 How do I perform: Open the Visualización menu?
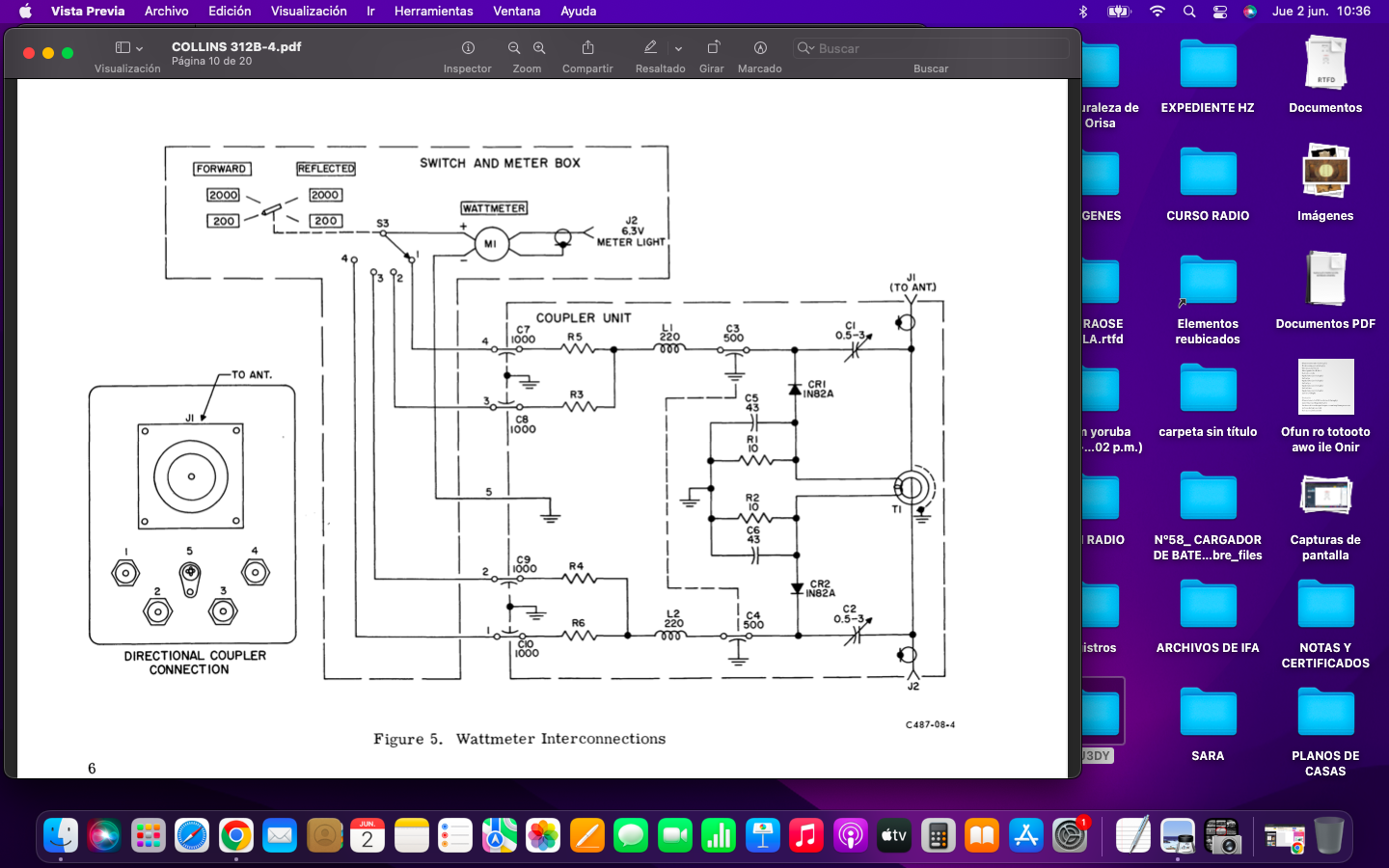coord(309,11)
